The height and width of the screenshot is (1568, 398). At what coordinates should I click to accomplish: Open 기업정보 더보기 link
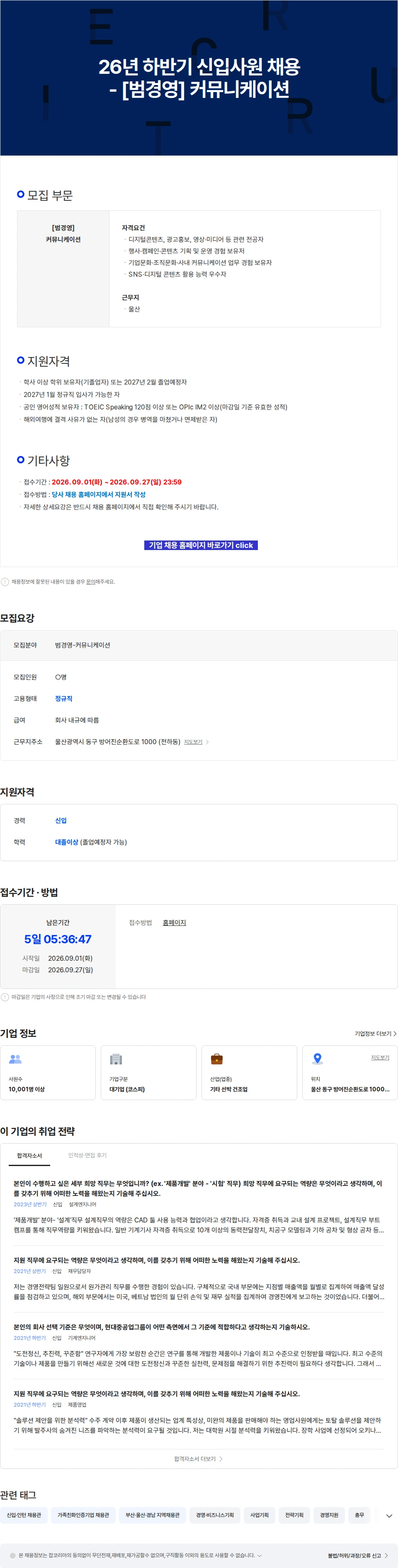(376, 1033)
